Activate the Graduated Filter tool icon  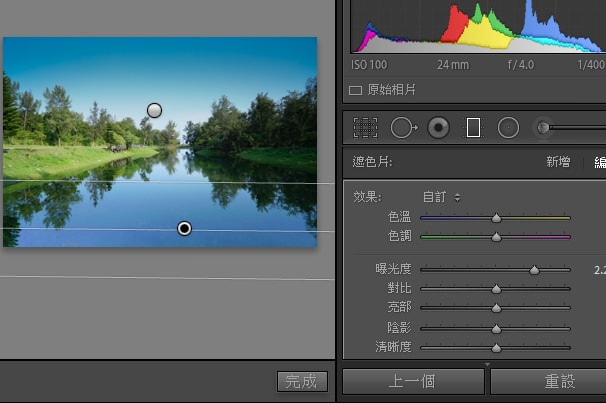pyautogui.click(x=473, y=127)
